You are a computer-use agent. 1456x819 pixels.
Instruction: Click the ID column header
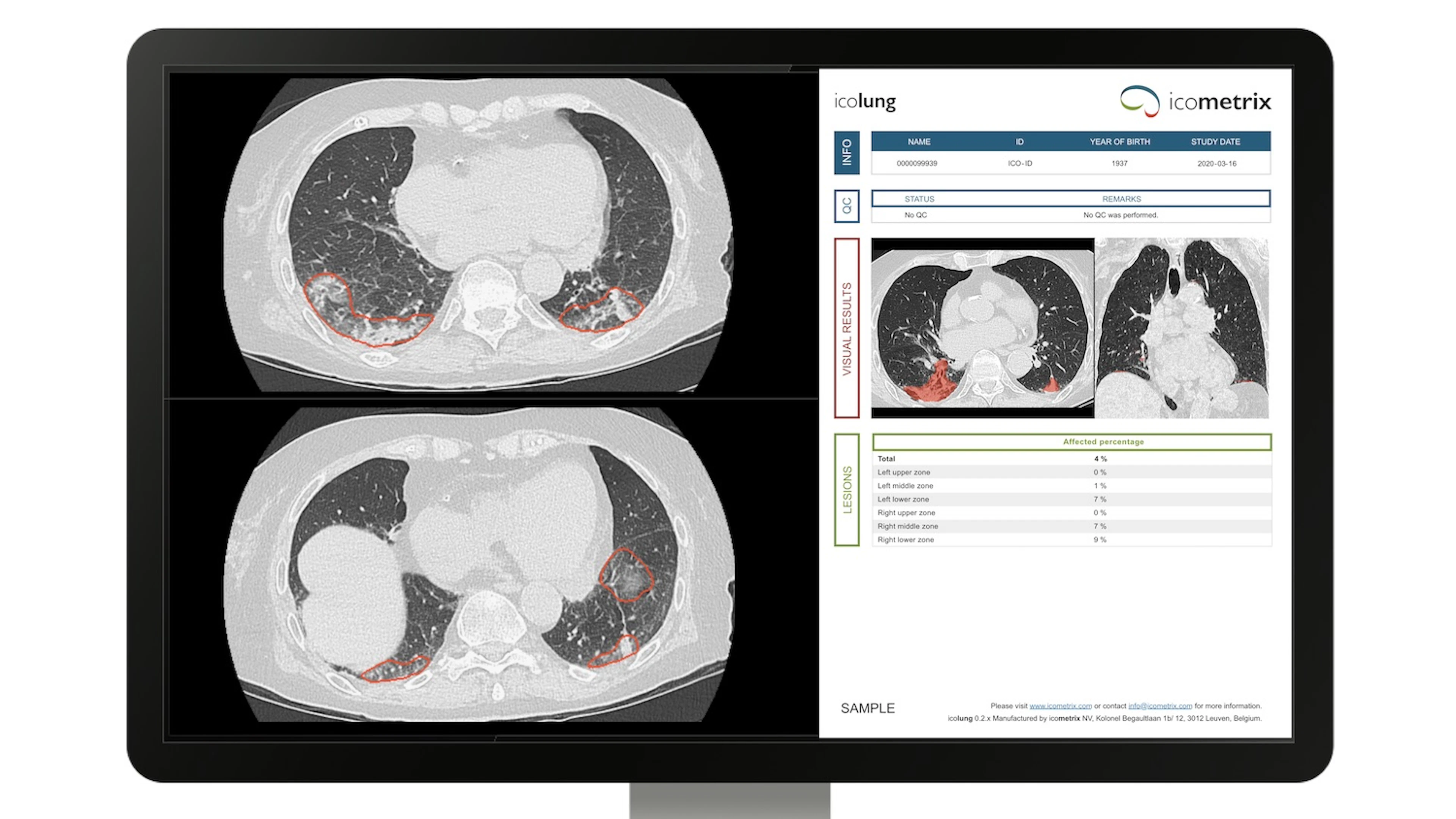pos(1020,142)
